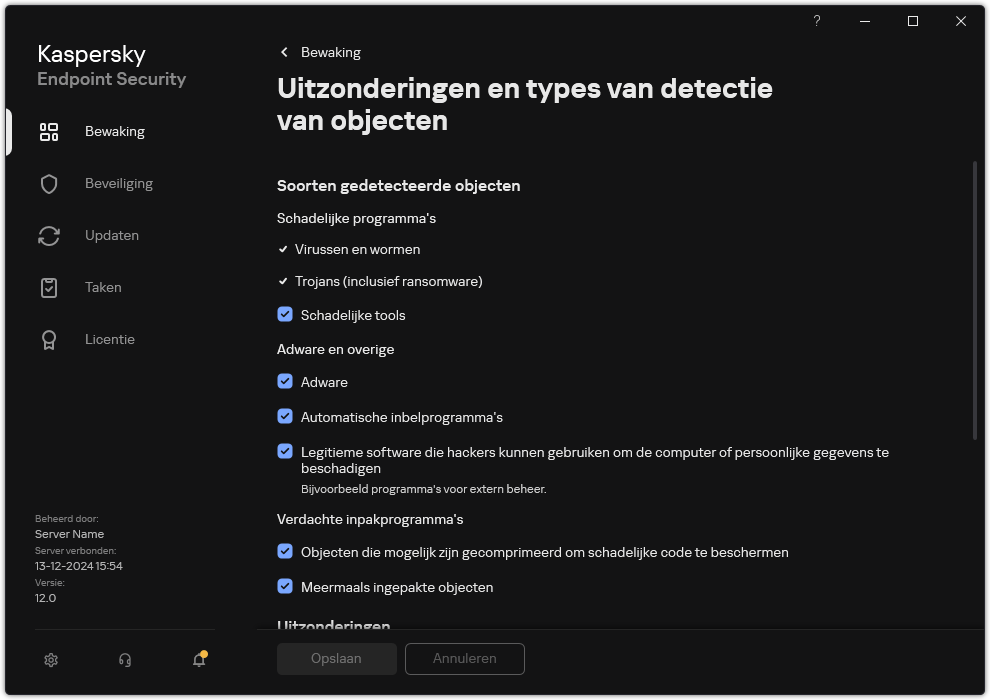Screen dimensions: 990x700
Task: Open Beveiliging via the shield icon
Action: coord(49,183)
